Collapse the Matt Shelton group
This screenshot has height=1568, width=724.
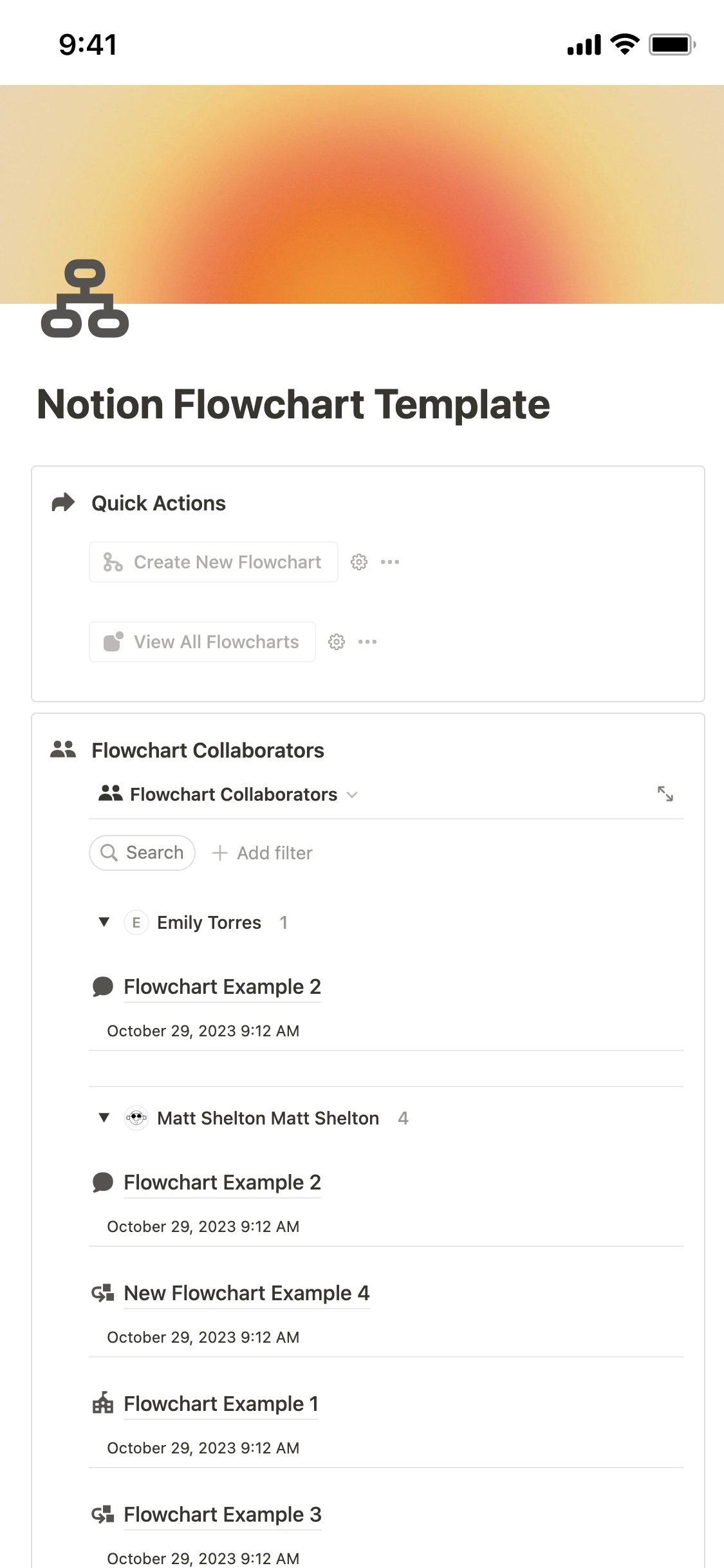(x=104, y=1117)
